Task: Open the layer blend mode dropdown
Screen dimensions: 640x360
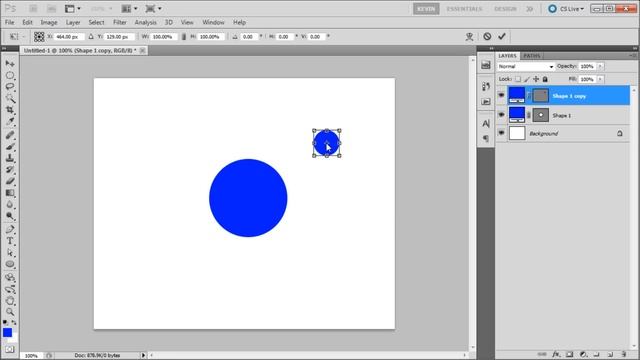Action: pyautogui.click(x=526, y=66)
